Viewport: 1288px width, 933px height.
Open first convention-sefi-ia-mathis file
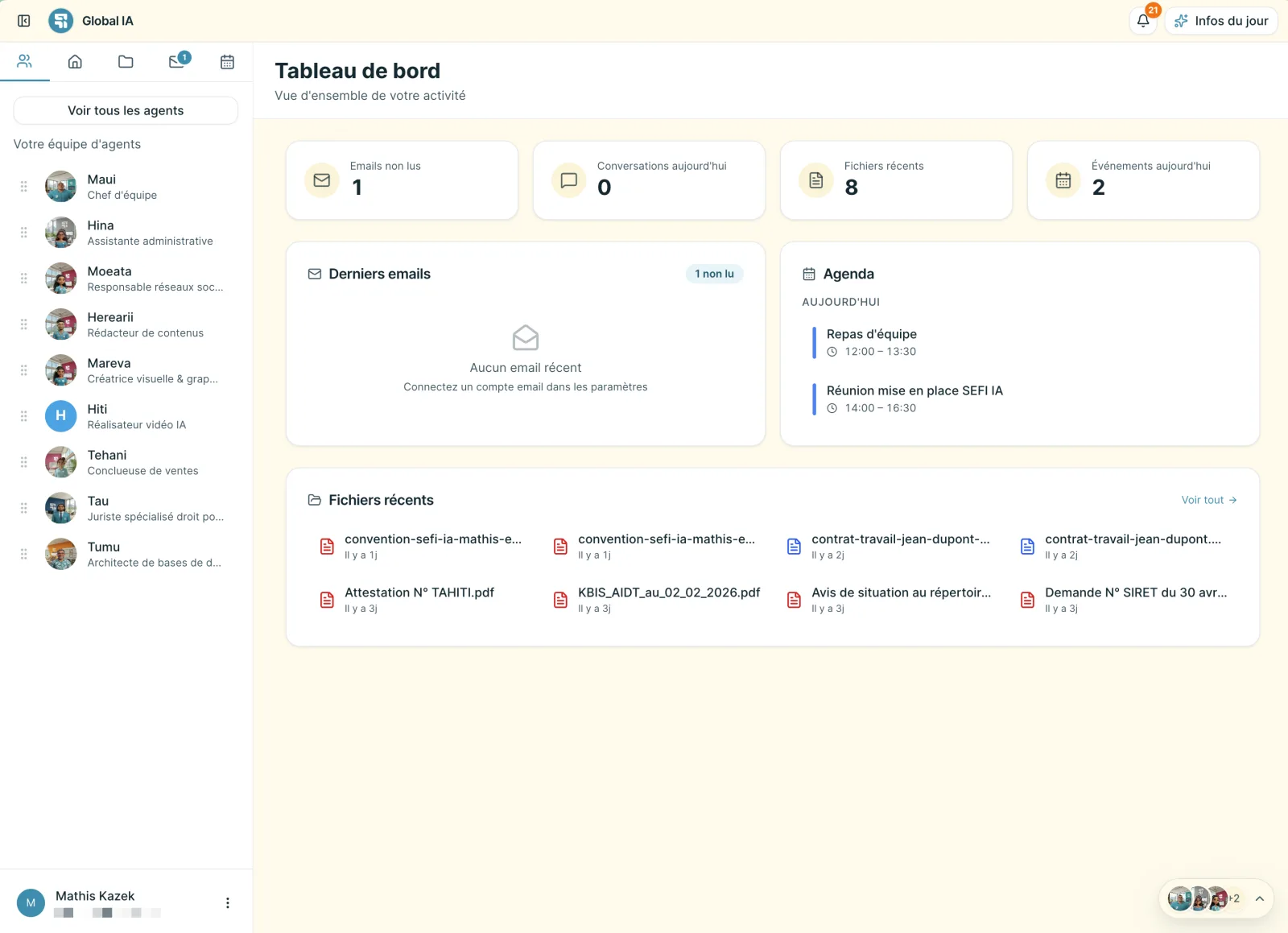(x=421, y=547)
